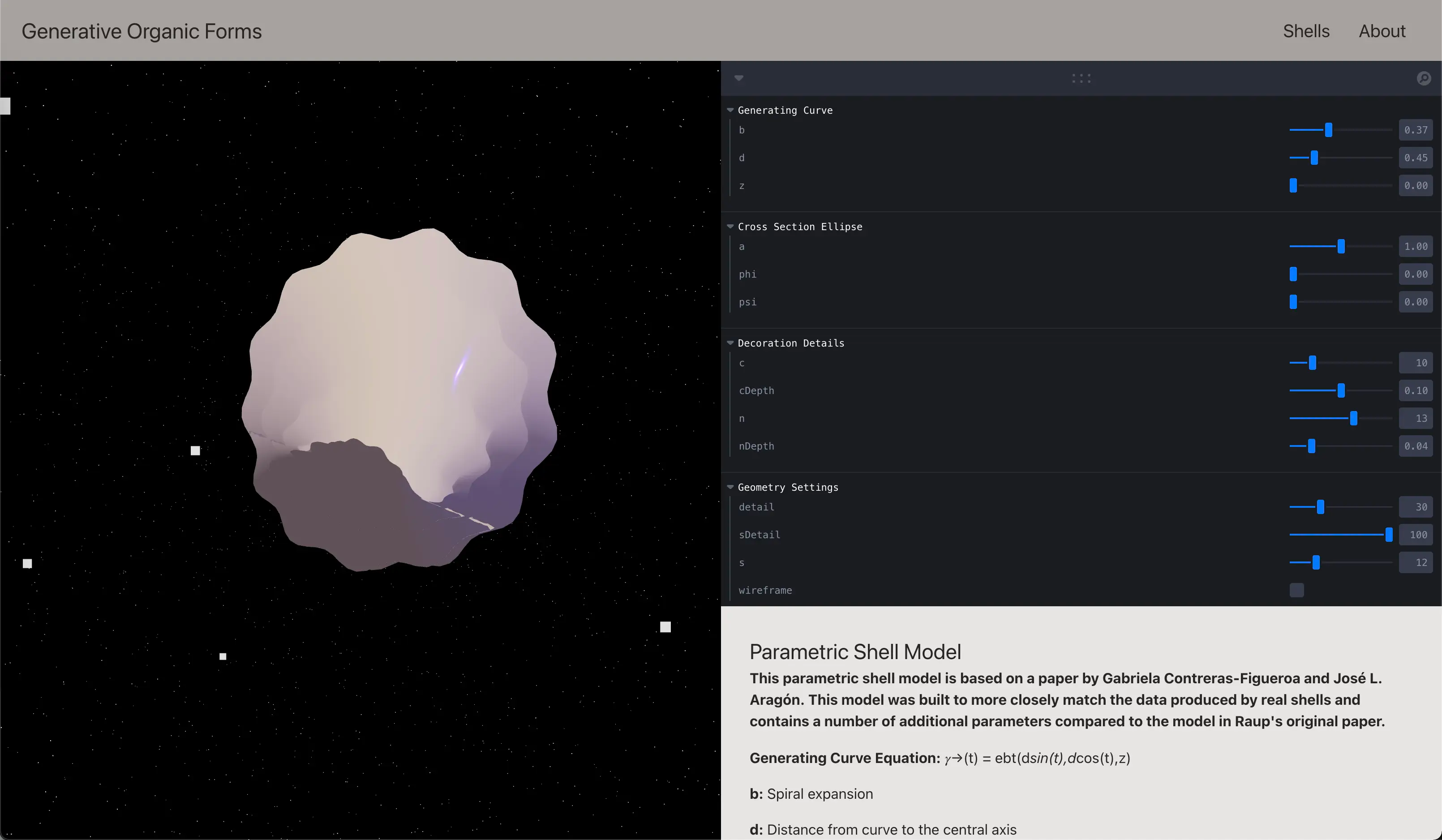Click the sDetail value field showing 100

(x=1416, y=534)
